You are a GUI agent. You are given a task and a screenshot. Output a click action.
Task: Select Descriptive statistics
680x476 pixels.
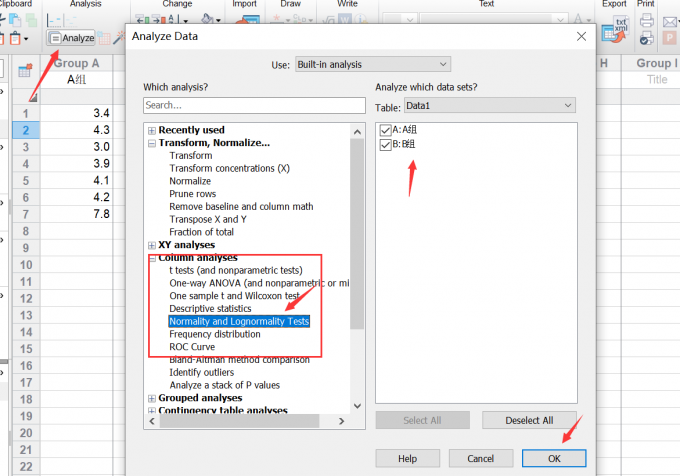click(210, 309)
